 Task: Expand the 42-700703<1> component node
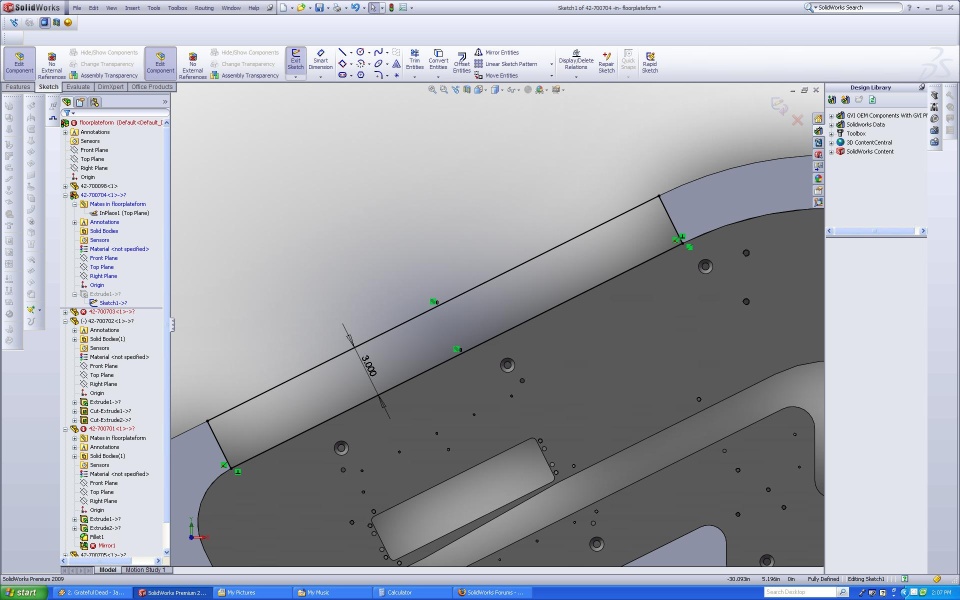coord(66,312)
